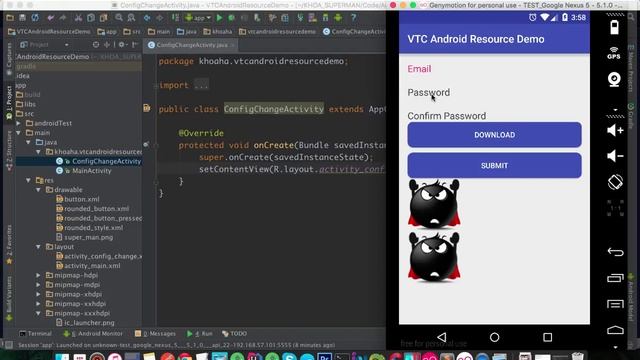Click the Find magnifier icon
This screenshot has width=640, height=360.
pyautogui.click(x=119, y=18)
